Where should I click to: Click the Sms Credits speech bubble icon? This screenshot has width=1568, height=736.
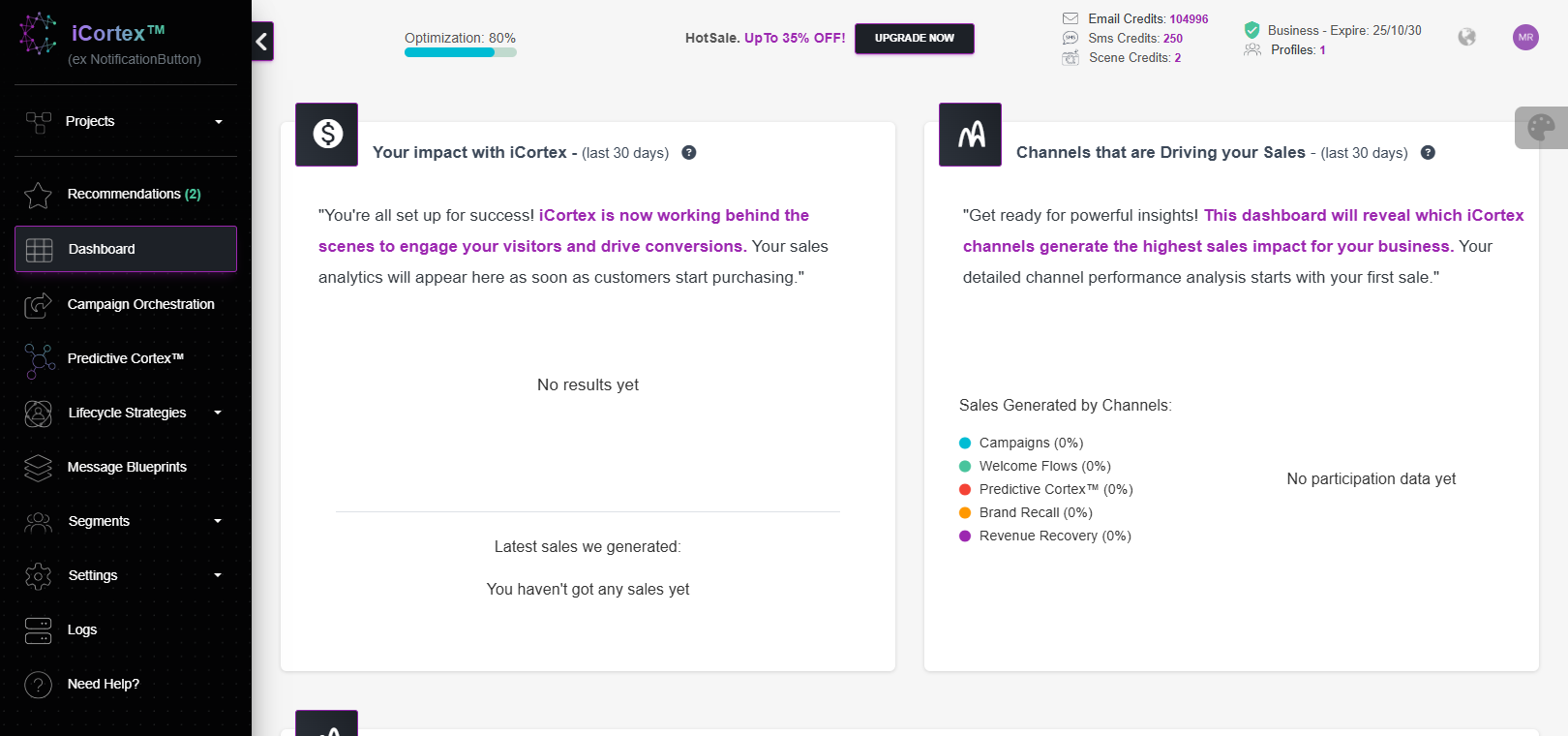1070,38
